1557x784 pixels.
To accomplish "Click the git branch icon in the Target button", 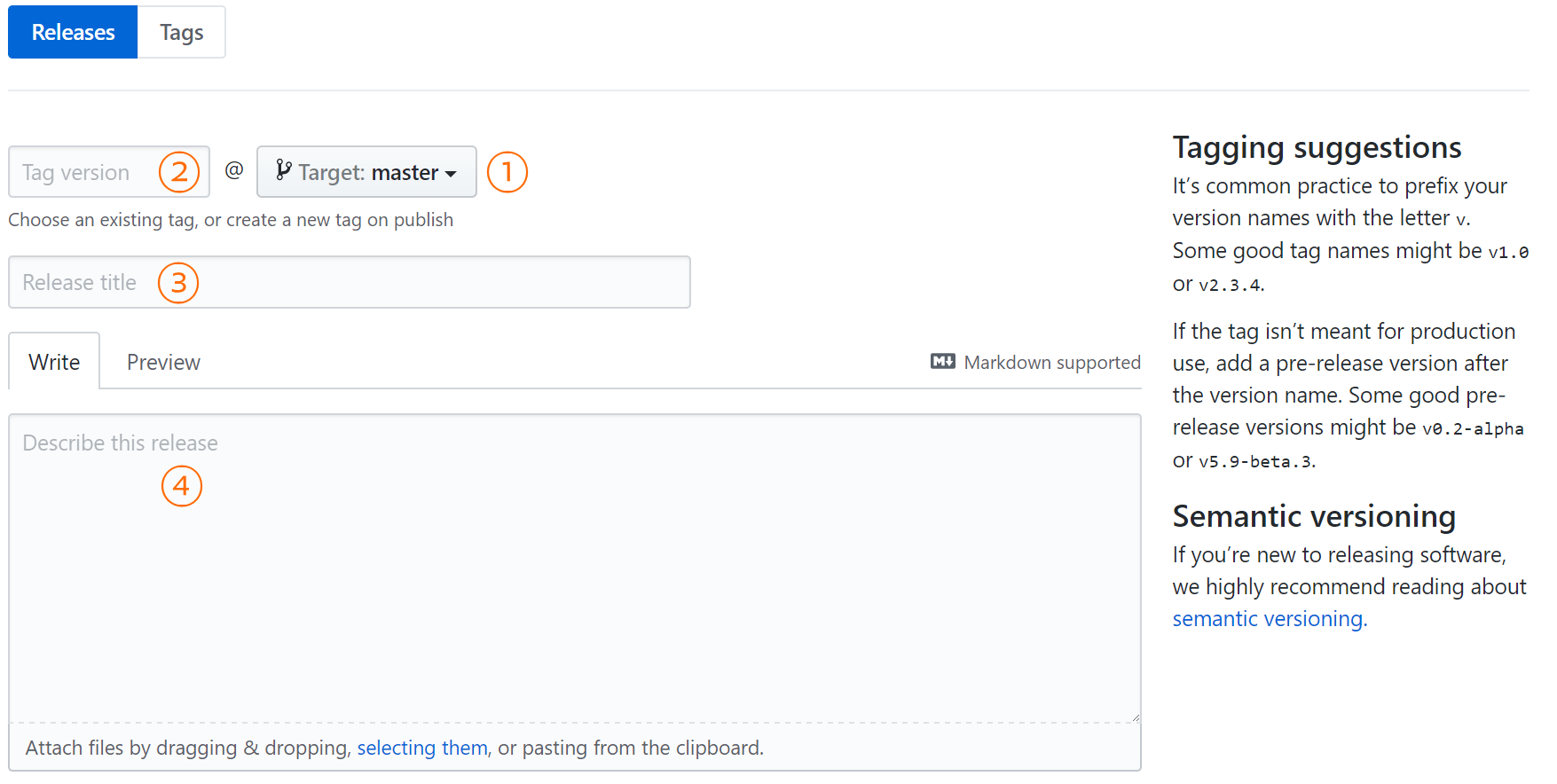I will point(283,170).
